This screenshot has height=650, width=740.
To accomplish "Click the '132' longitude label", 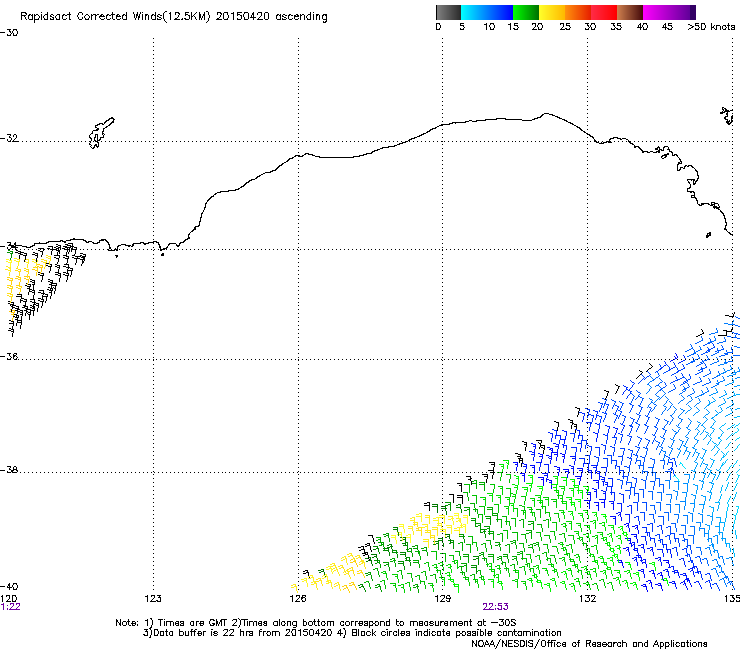I will 587,599.
